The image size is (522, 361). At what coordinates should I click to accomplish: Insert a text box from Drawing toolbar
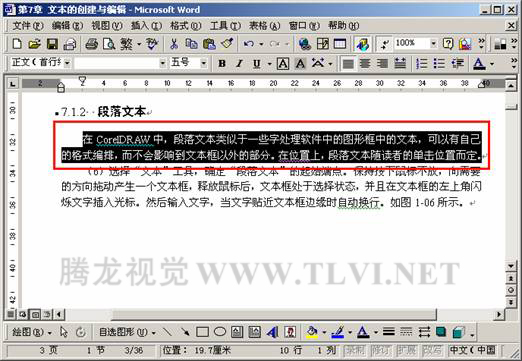[x=237, y=332]
